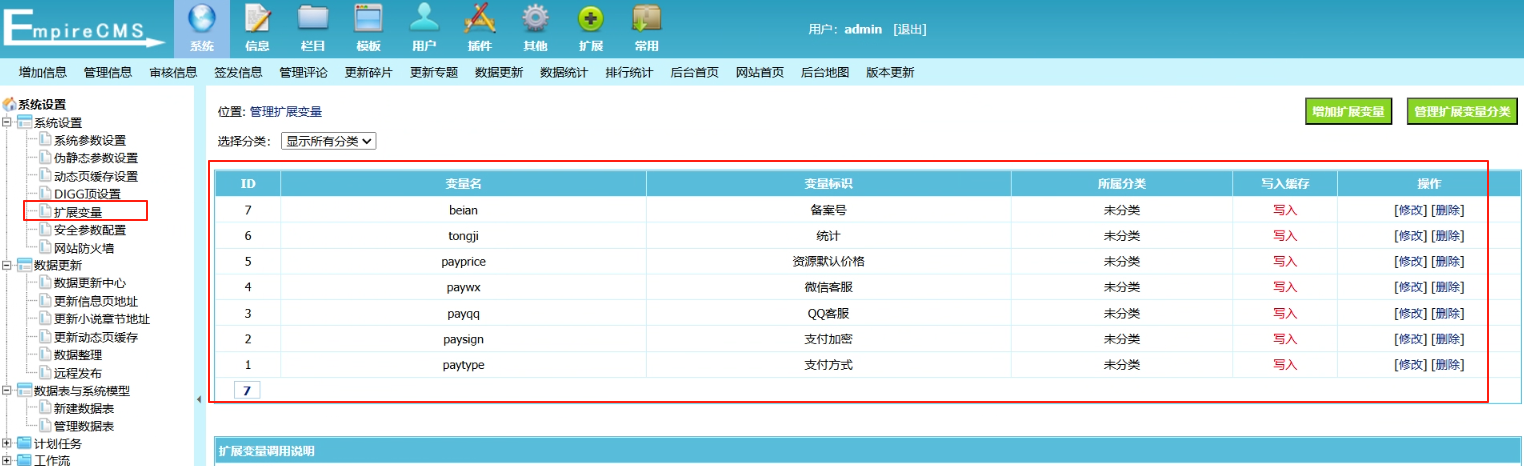Click 写入 for the tongji row

pyautogui.click(x=1285, y=236)
